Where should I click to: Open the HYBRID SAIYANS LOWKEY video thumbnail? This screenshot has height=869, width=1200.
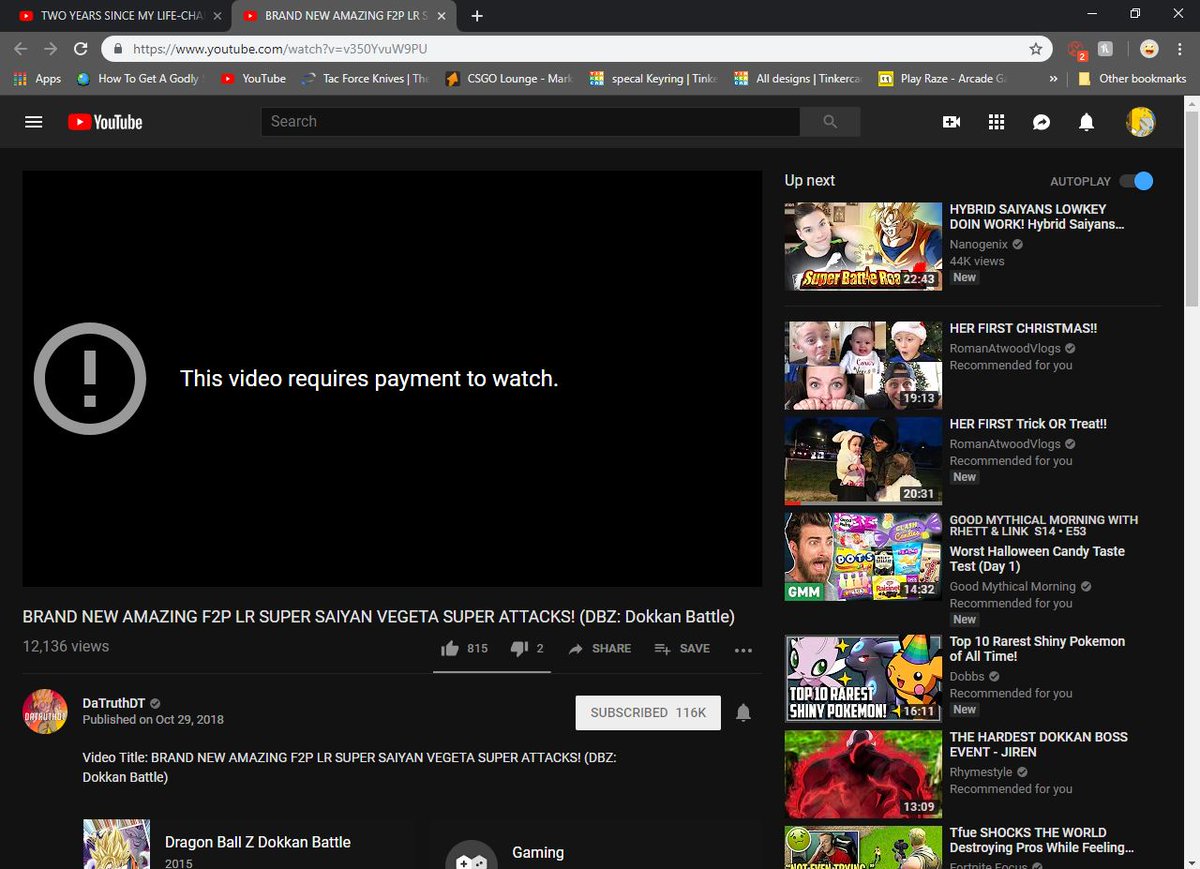click(x=863, y=247)
